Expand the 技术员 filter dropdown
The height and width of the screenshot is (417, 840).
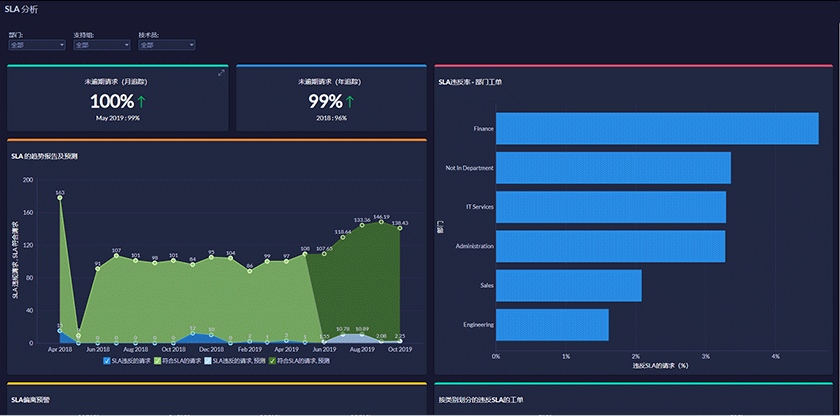166,44
